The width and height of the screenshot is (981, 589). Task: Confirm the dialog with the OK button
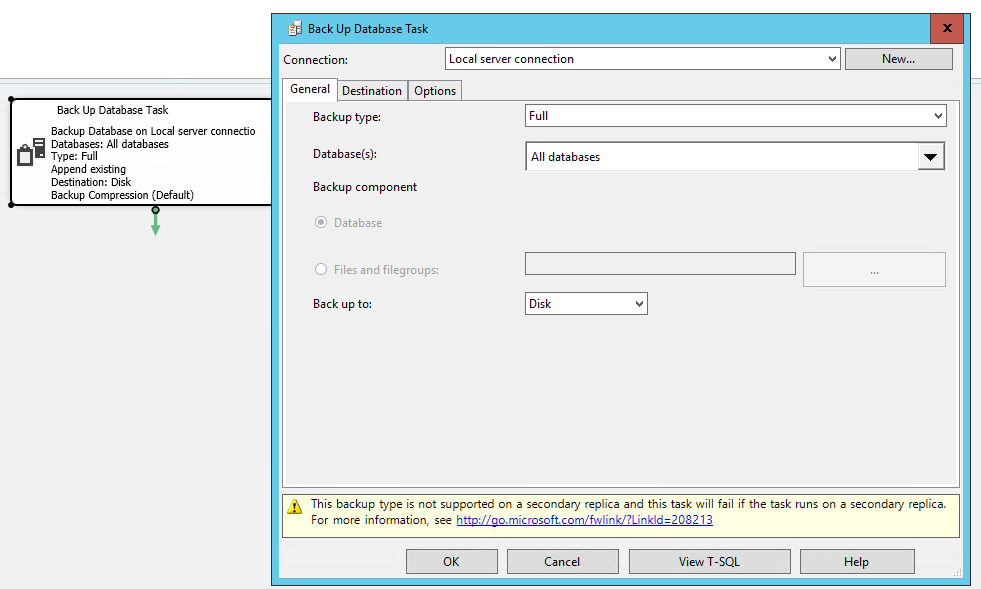[451, 562]
